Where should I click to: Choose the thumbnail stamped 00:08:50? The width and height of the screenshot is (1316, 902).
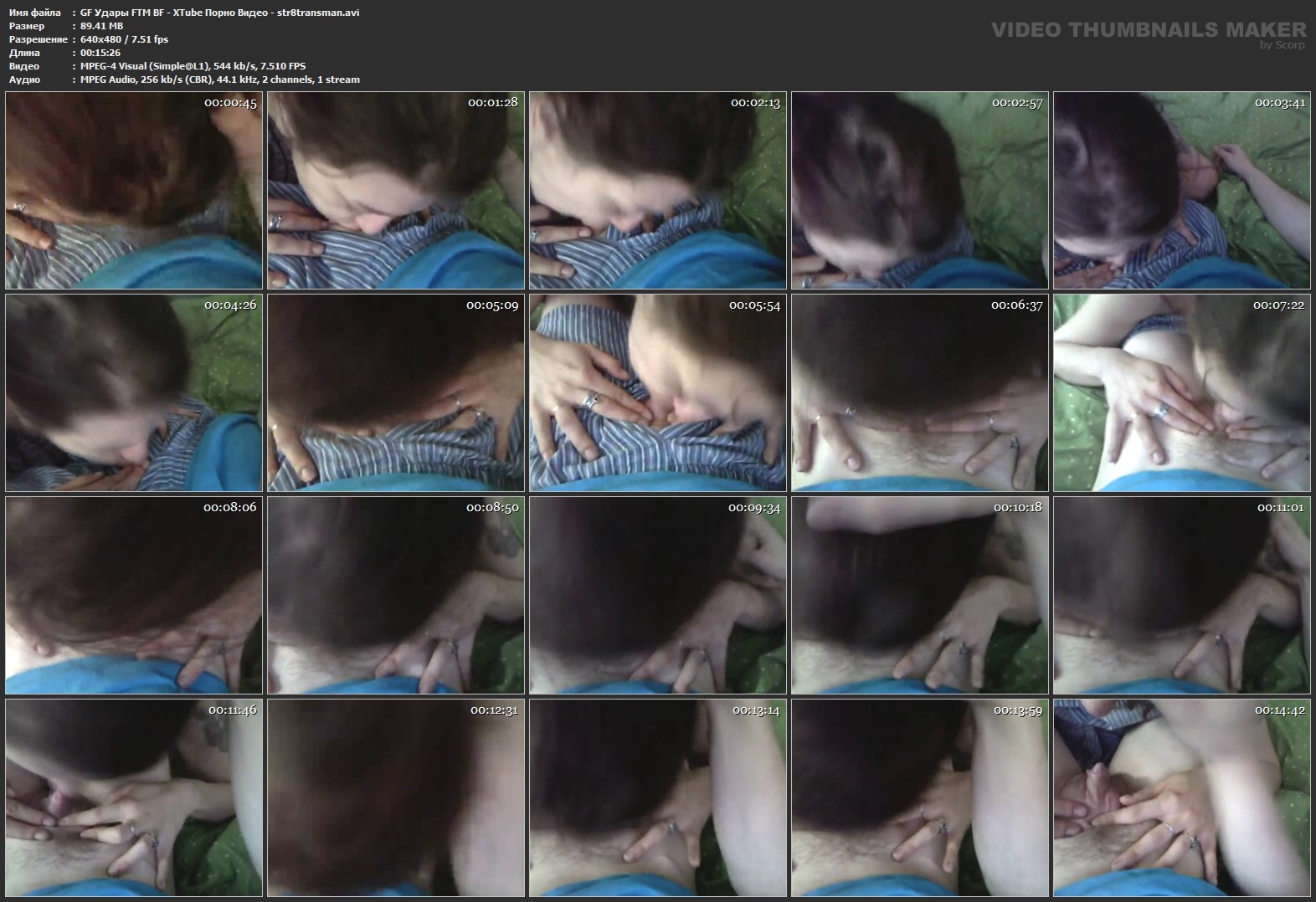396,596
